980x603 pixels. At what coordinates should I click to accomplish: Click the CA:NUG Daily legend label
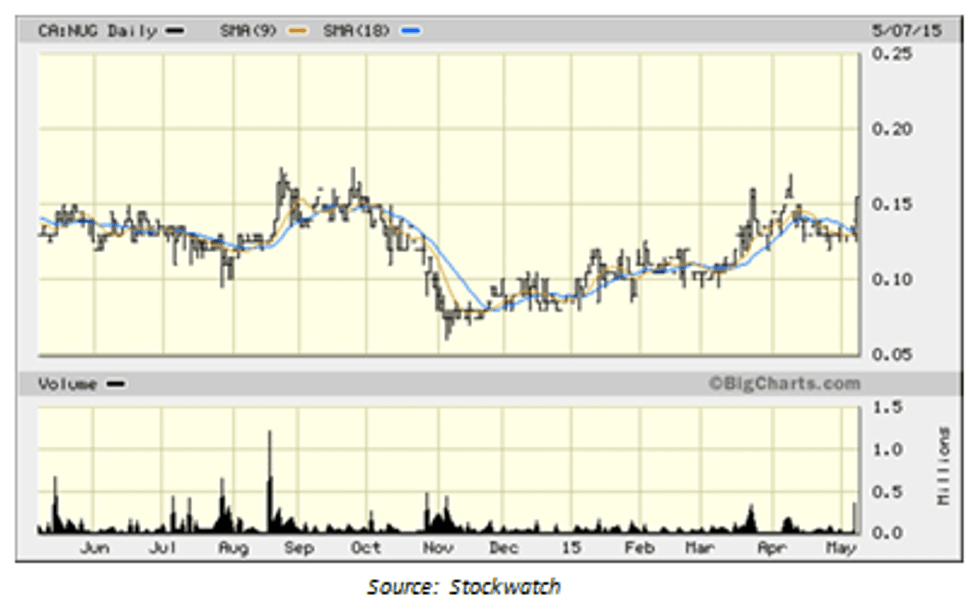[97, 31]
